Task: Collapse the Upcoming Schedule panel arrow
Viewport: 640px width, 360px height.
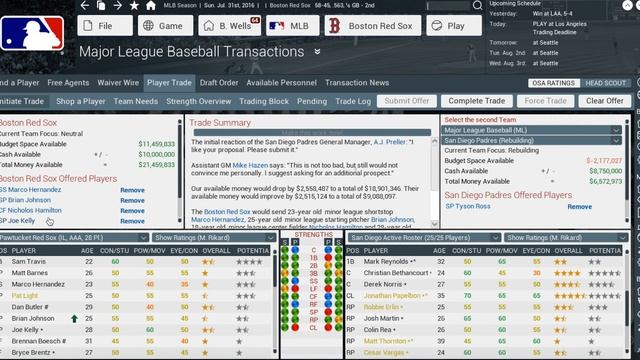Action: [627, 5]
